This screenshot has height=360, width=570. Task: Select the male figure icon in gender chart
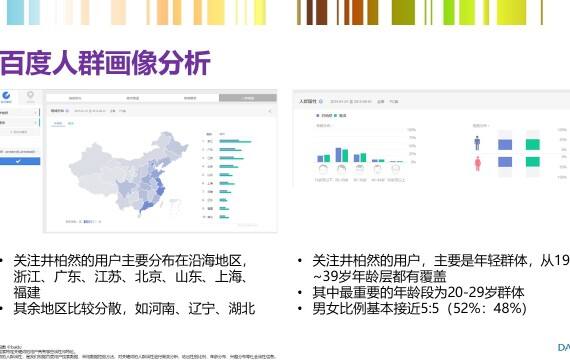click(477, 143)
